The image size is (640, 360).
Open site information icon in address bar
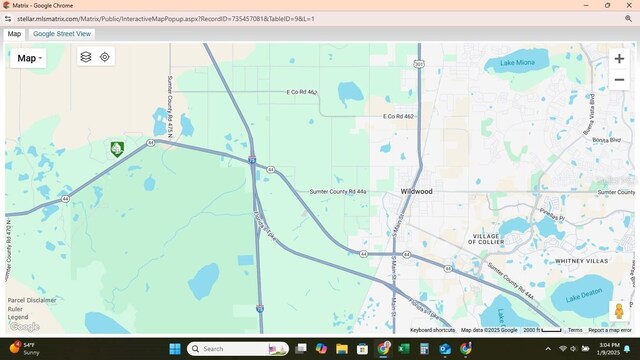coord(8,19)
